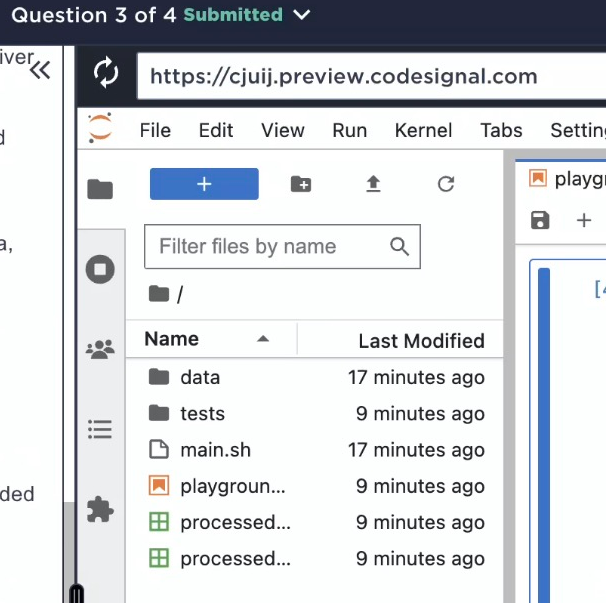Sort files by Last Modified column
Screen dimensions: 606x603
[x=421, y=341]
